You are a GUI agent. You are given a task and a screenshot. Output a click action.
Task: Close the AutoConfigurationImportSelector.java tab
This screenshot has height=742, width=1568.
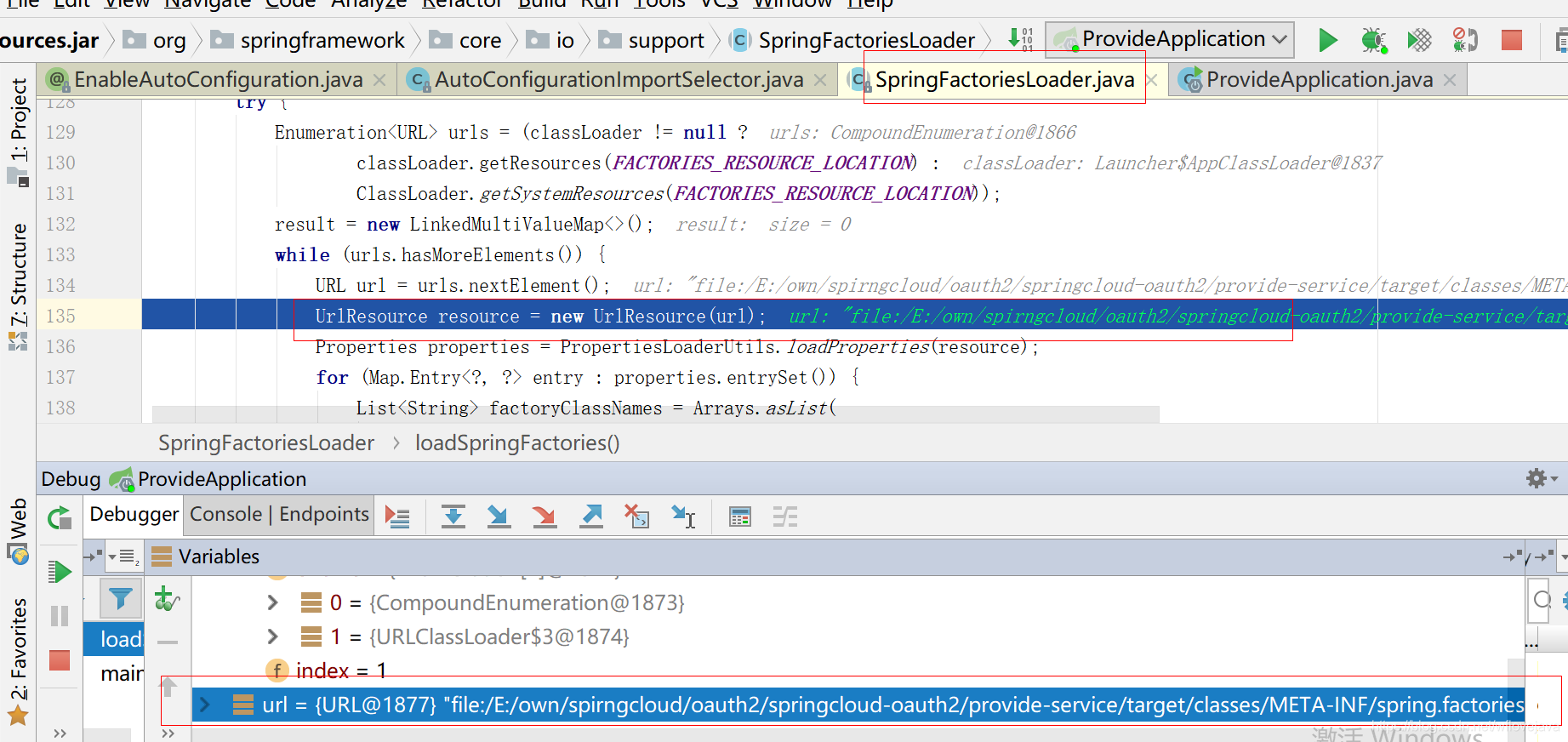pyautogui.click(x=820, y=80)
